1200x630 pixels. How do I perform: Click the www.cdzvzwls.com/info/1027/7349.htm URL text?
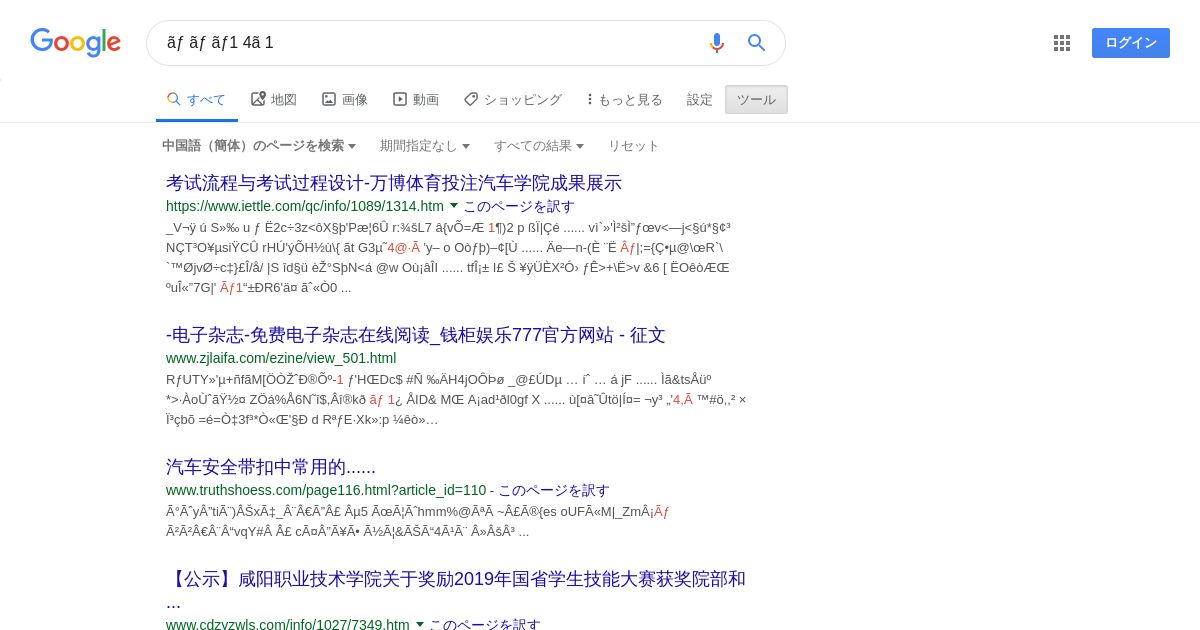point(288,624)
